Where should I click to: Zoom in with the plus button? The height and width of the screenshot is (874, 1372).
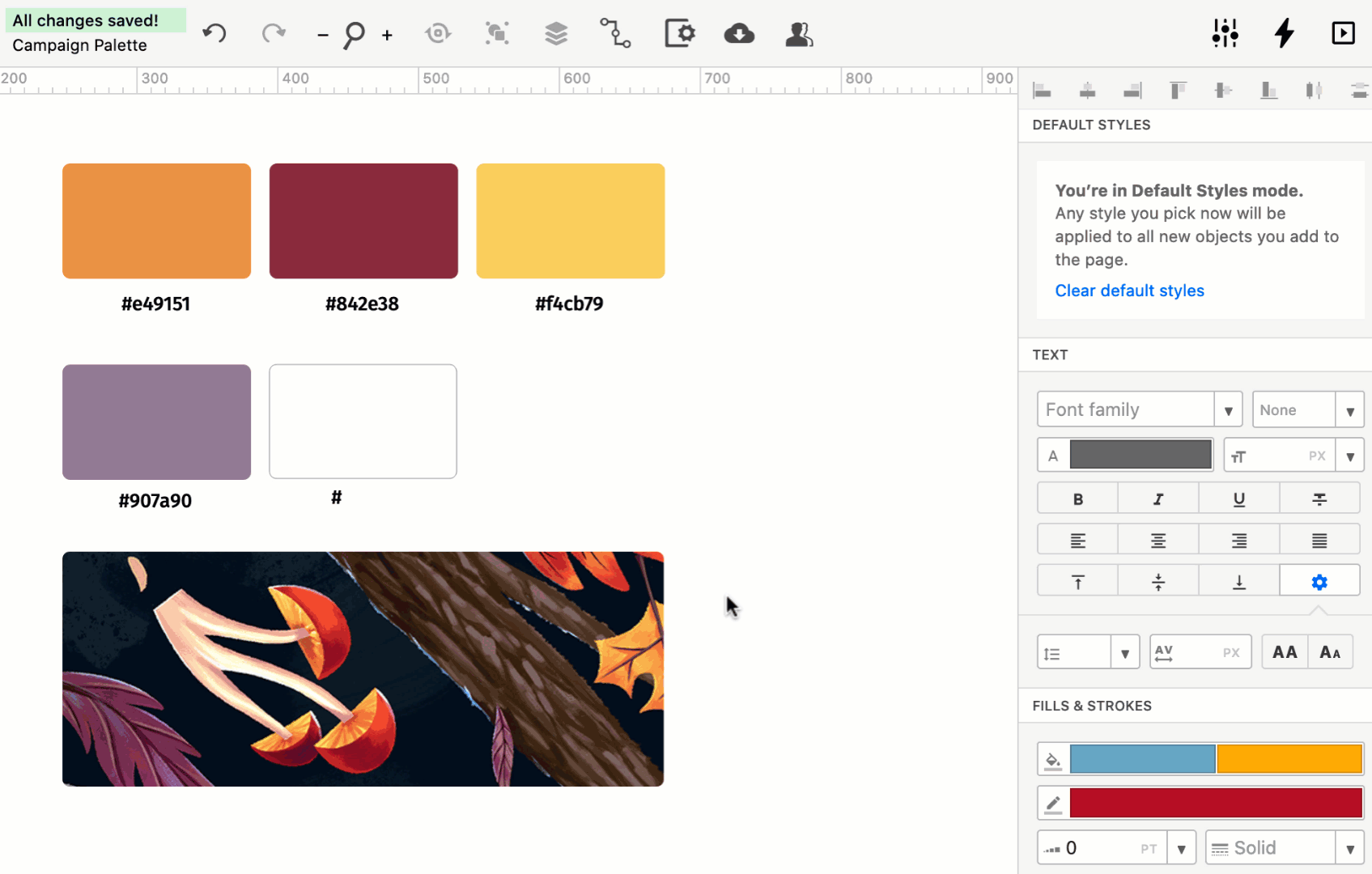(388, 35)
